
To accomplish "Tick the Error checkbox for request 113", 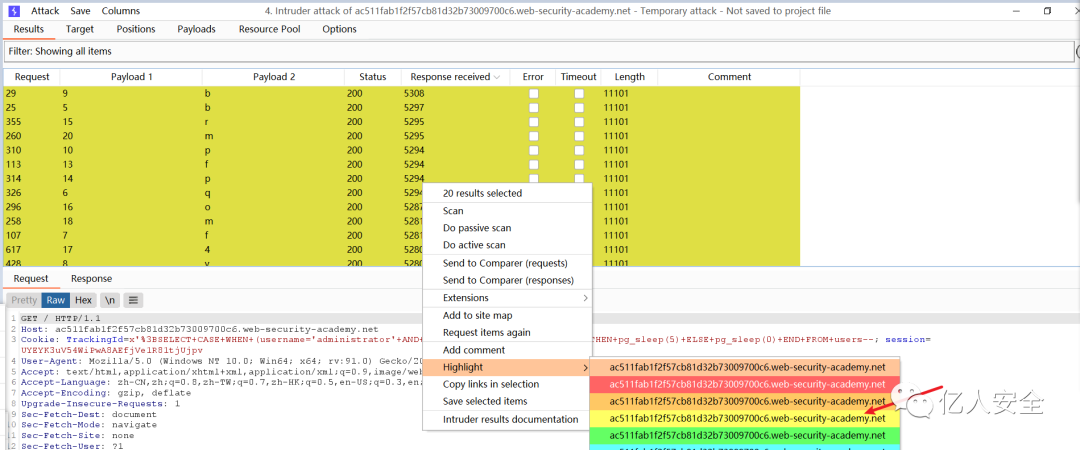I will click(533, 165).
